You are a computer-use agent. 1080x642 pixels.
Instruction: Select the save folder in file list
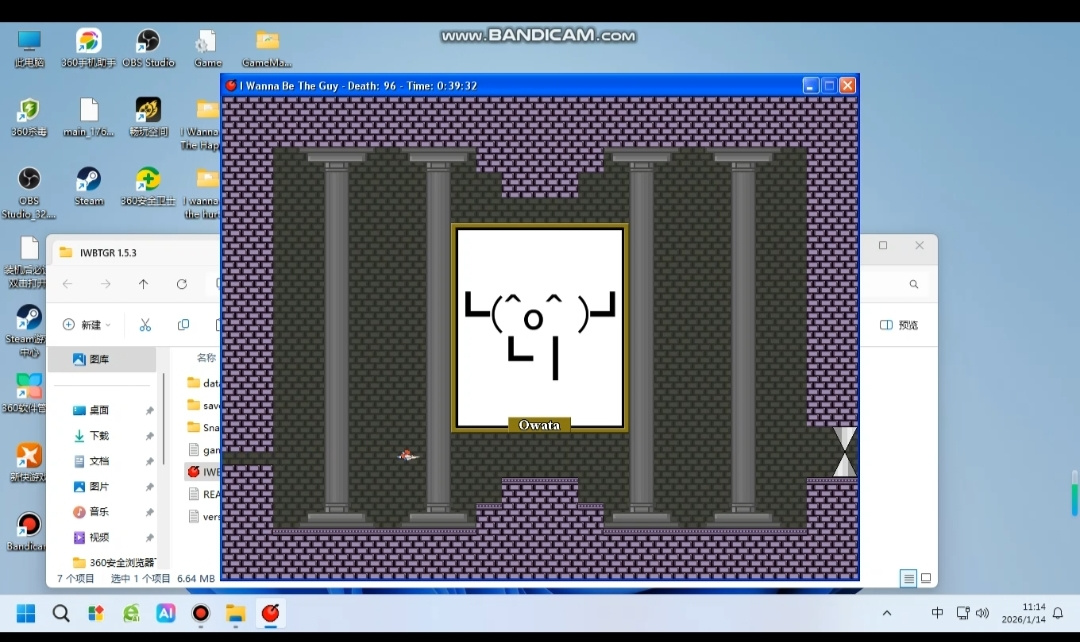click(203, 405)
